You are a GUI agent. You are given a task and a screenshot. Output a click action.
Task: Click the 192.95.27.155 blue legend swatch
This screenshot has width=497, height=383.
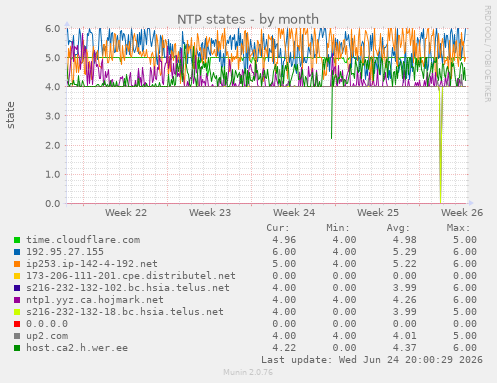tap(17, 252)
